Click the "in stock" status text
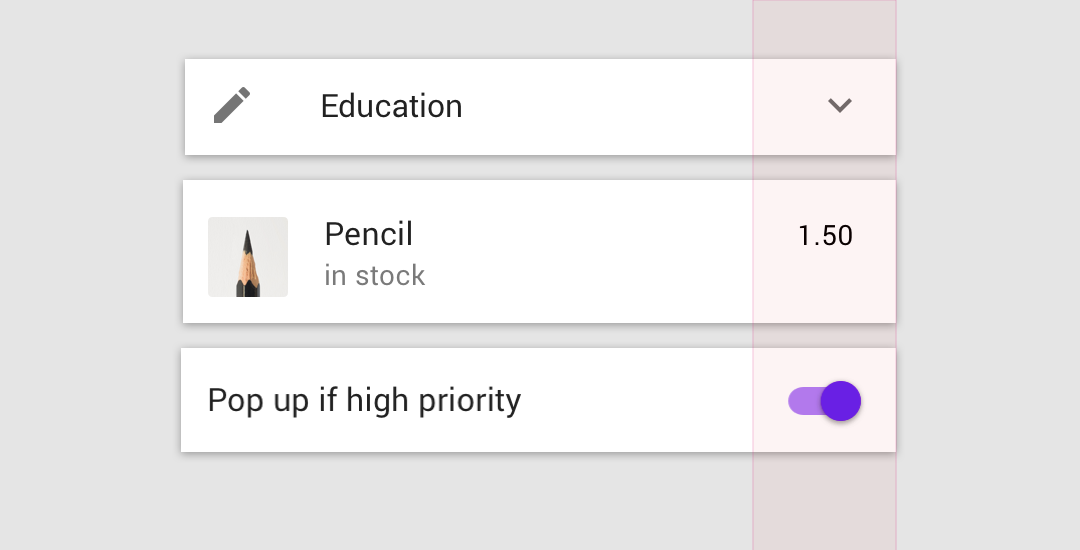 coord(375,275)
